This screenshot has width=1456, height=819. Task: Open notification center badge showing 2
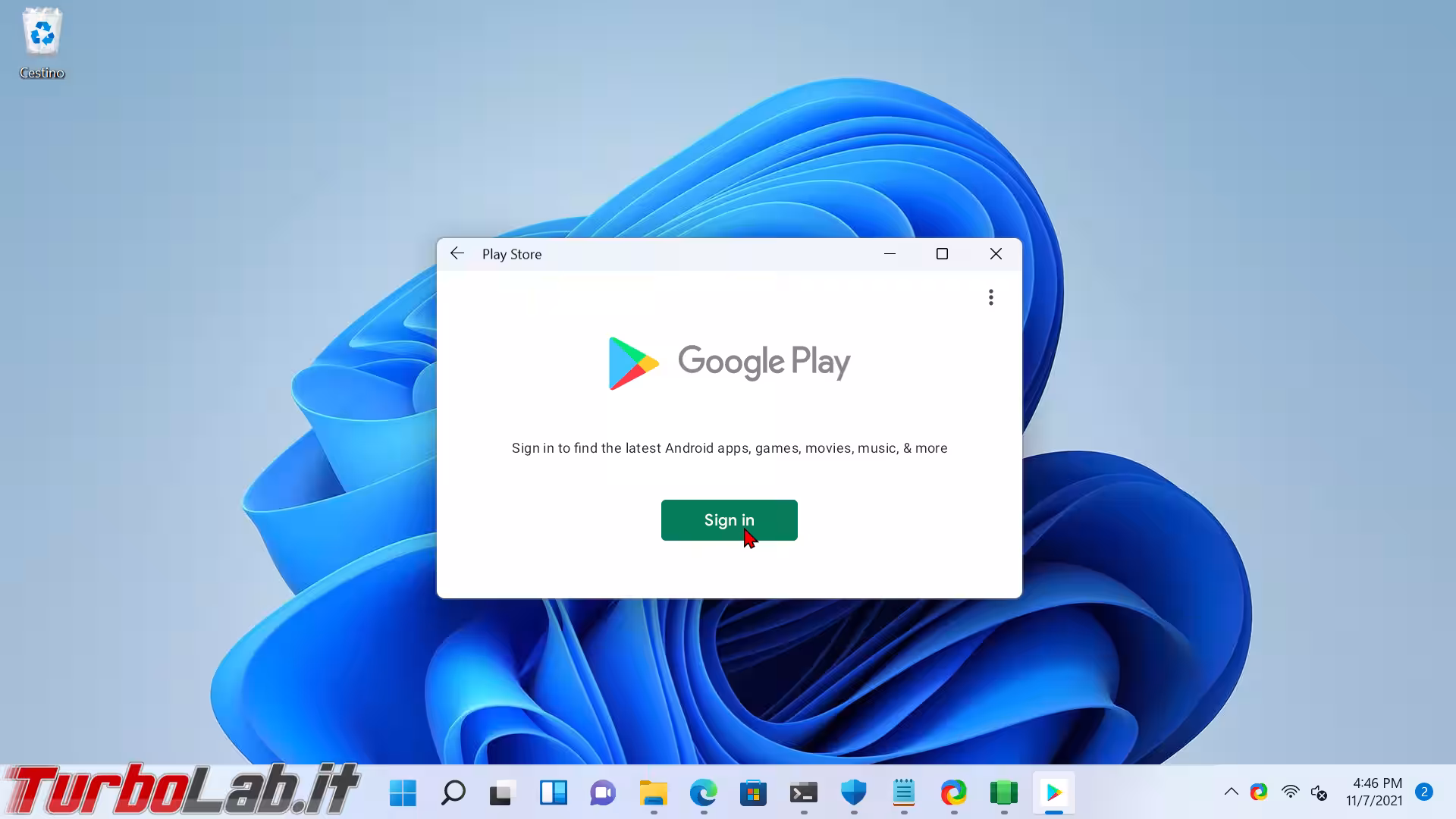tap(1423, 792)
